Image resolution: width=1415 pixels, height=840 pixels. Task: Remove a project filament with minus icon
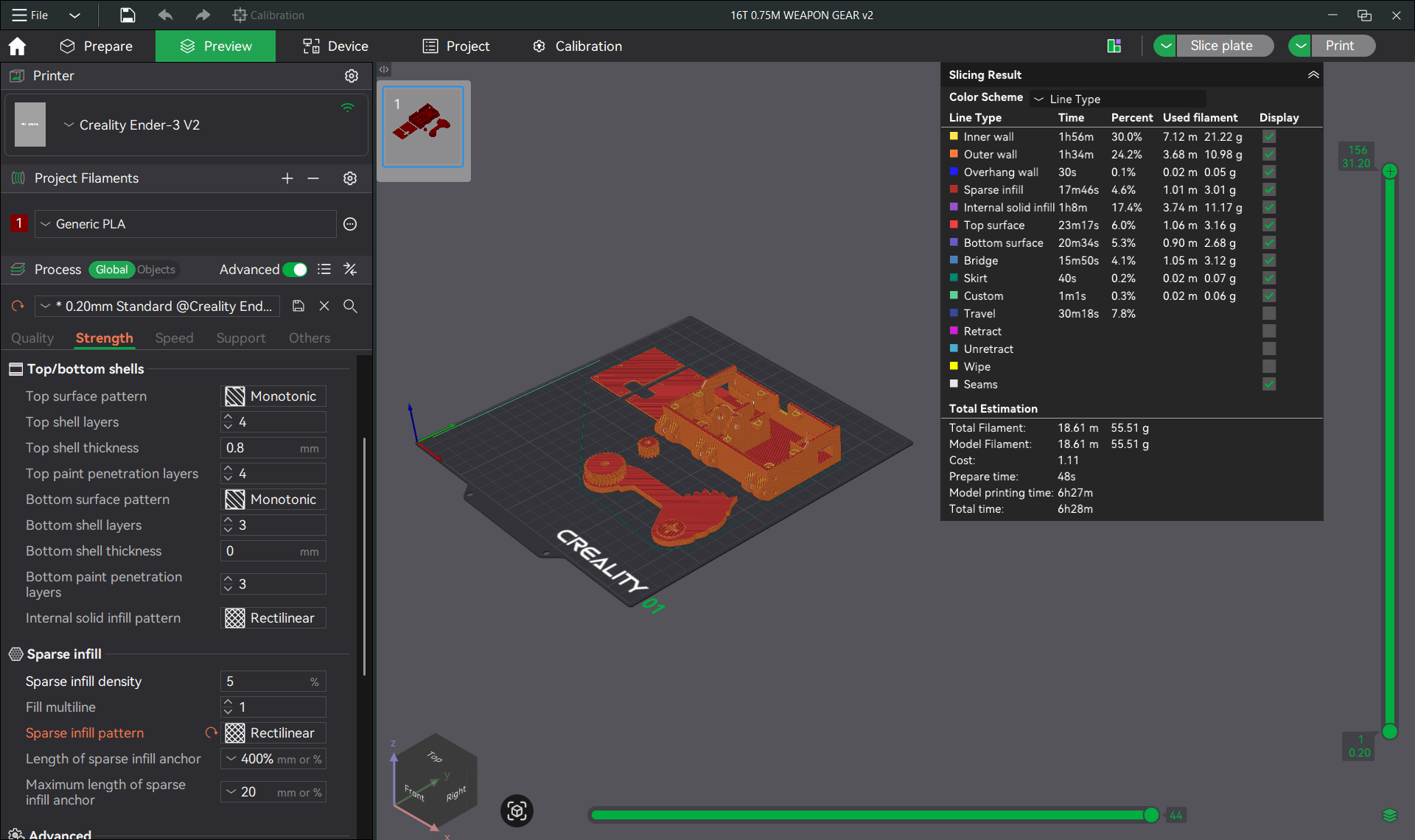tap(313, 178)
